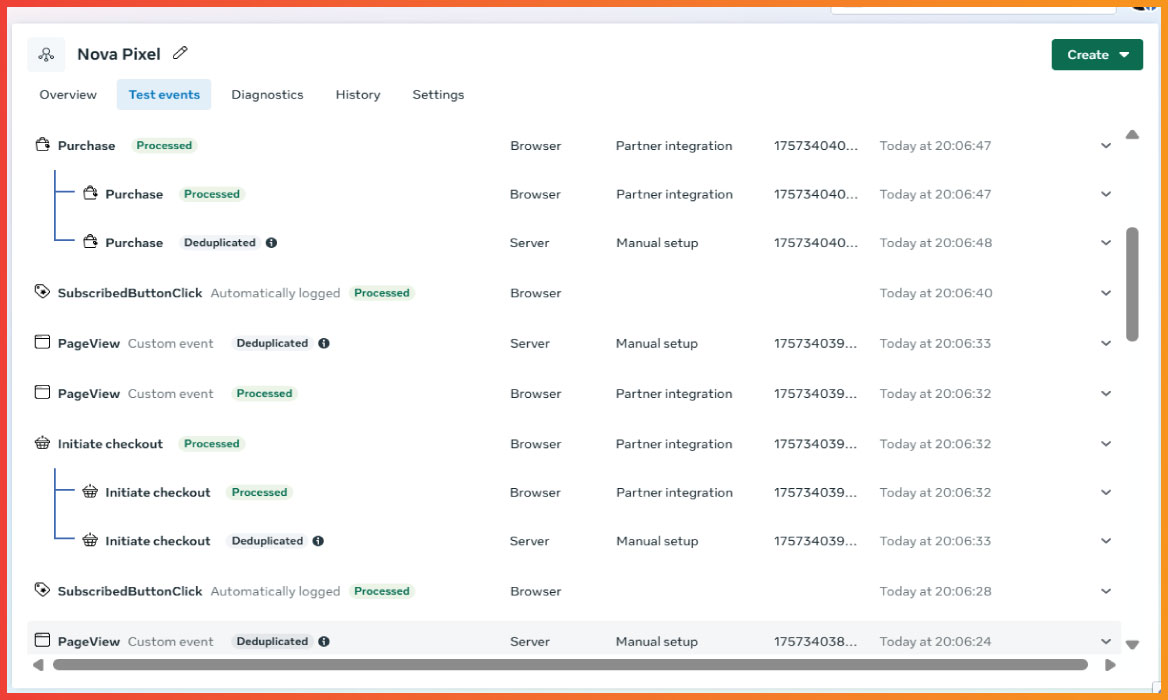Click the shopping bag icon on the top Purchase event
The width and height of the screenshot is (1168, 700).
(42, 145)
